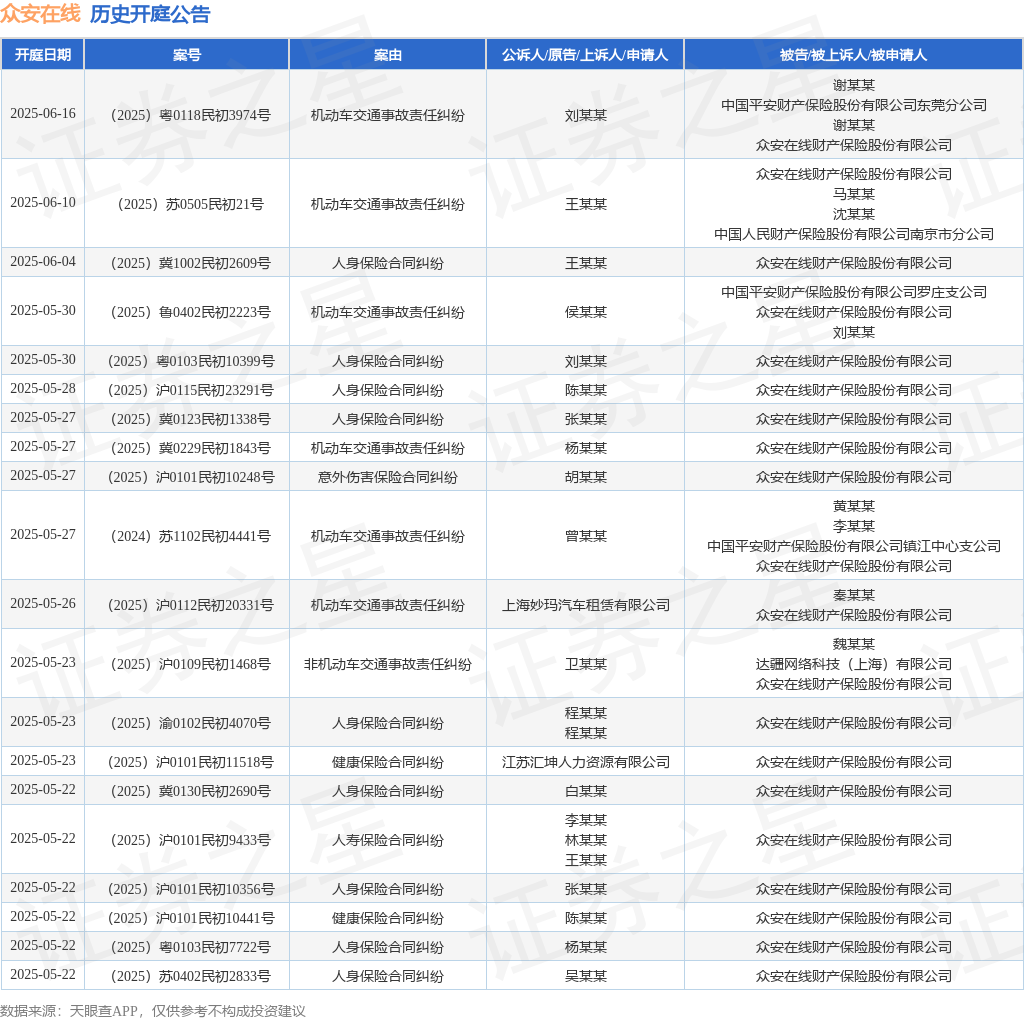Click the 历史开庭公告 title text
The image size is (1024, 1020).
pos(150,14)
